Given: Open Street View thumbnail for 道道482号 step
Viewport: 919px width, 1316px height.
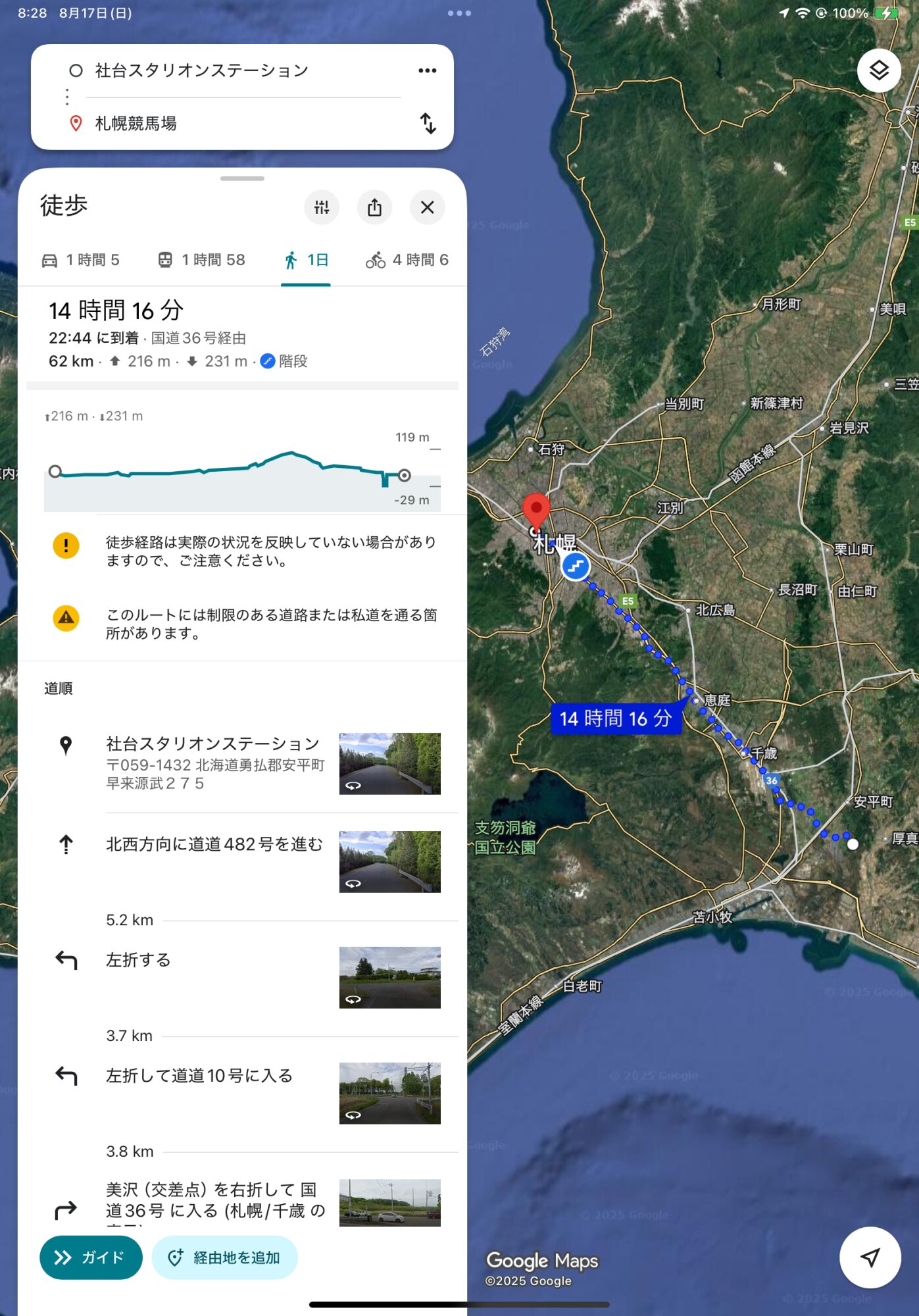Looking at the screenshot, I should (390, 862).
